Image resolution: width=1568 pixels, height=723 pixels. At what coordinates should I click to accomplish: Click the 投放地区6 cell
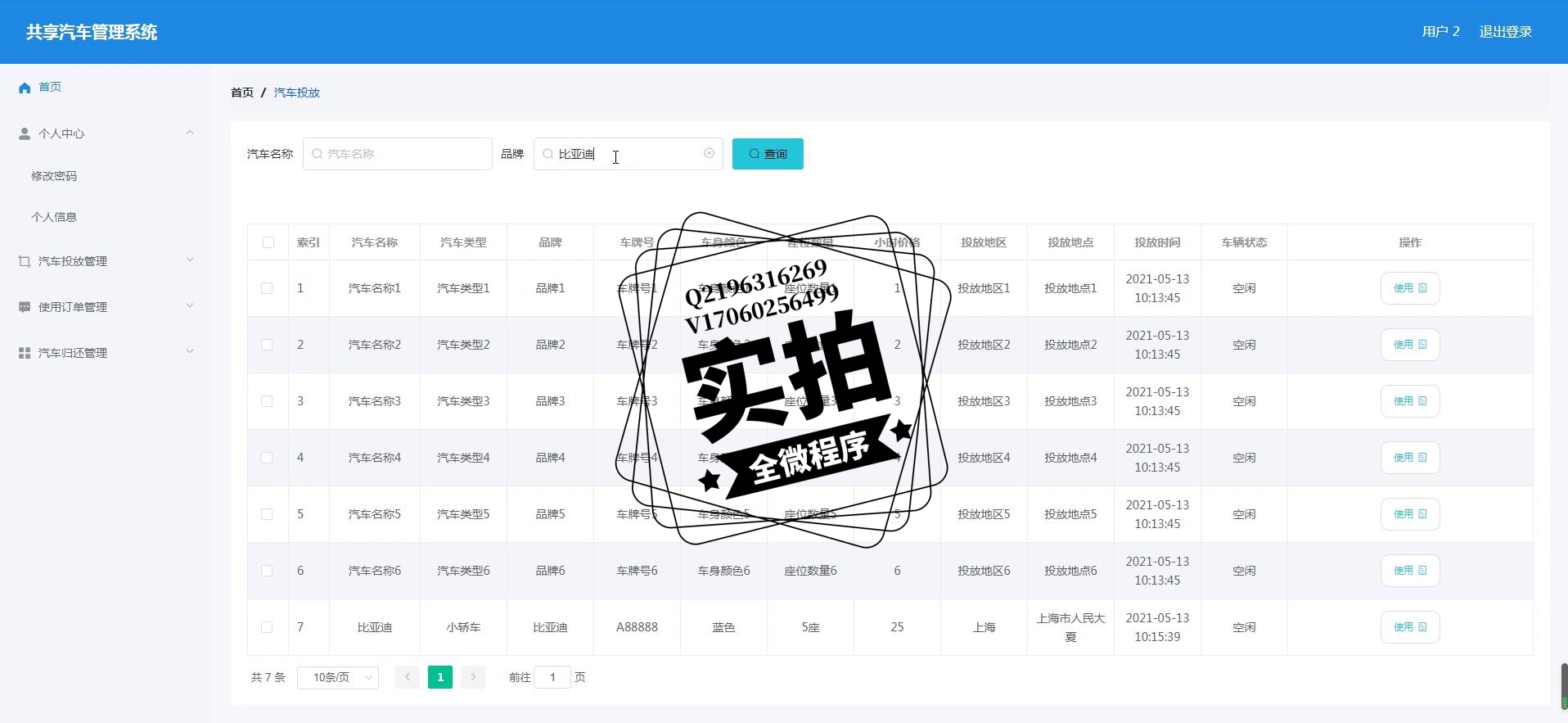coord(984,571)
